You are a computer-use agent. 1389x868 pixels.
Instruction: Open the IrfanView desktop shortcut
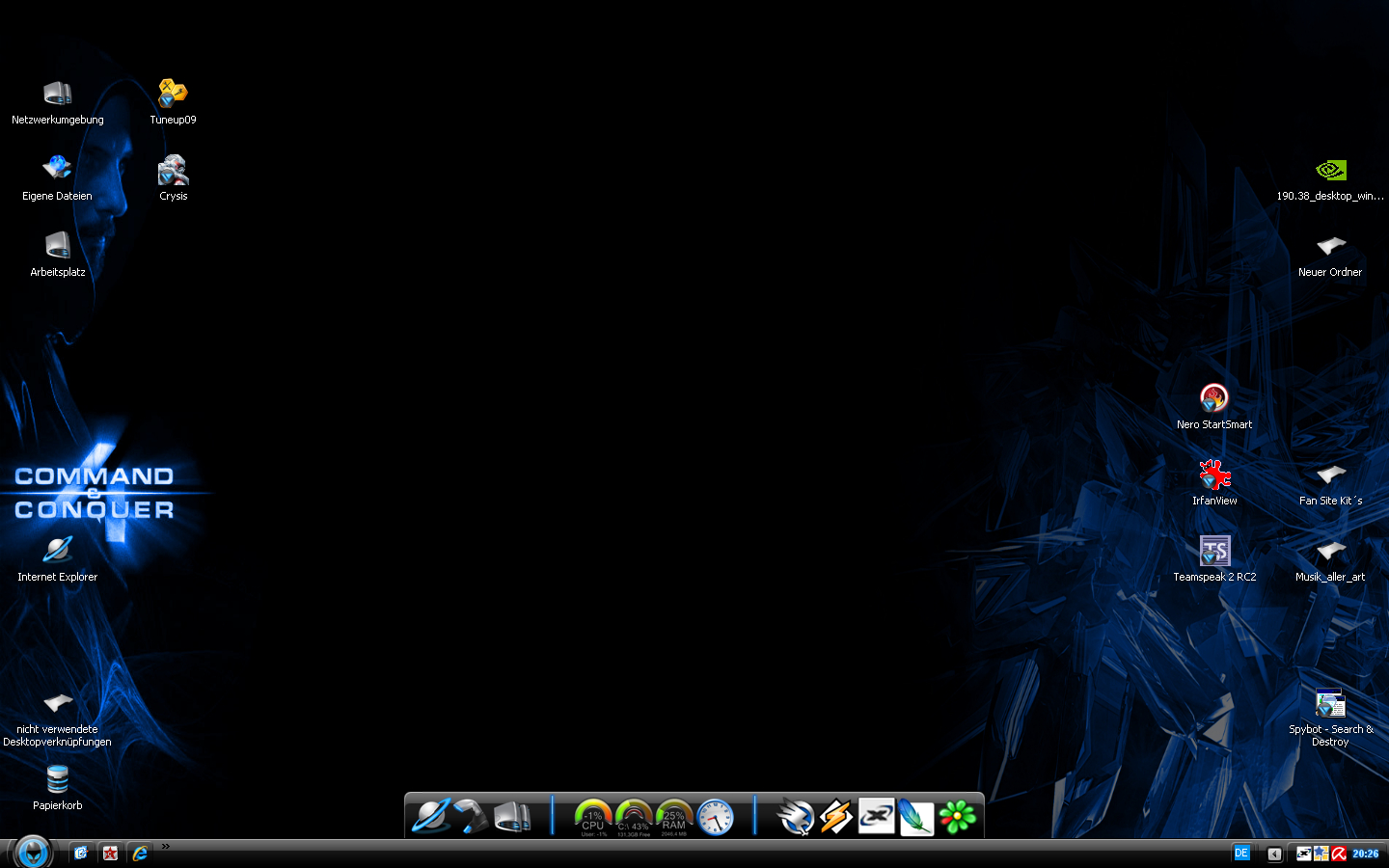click(1214, 483)
